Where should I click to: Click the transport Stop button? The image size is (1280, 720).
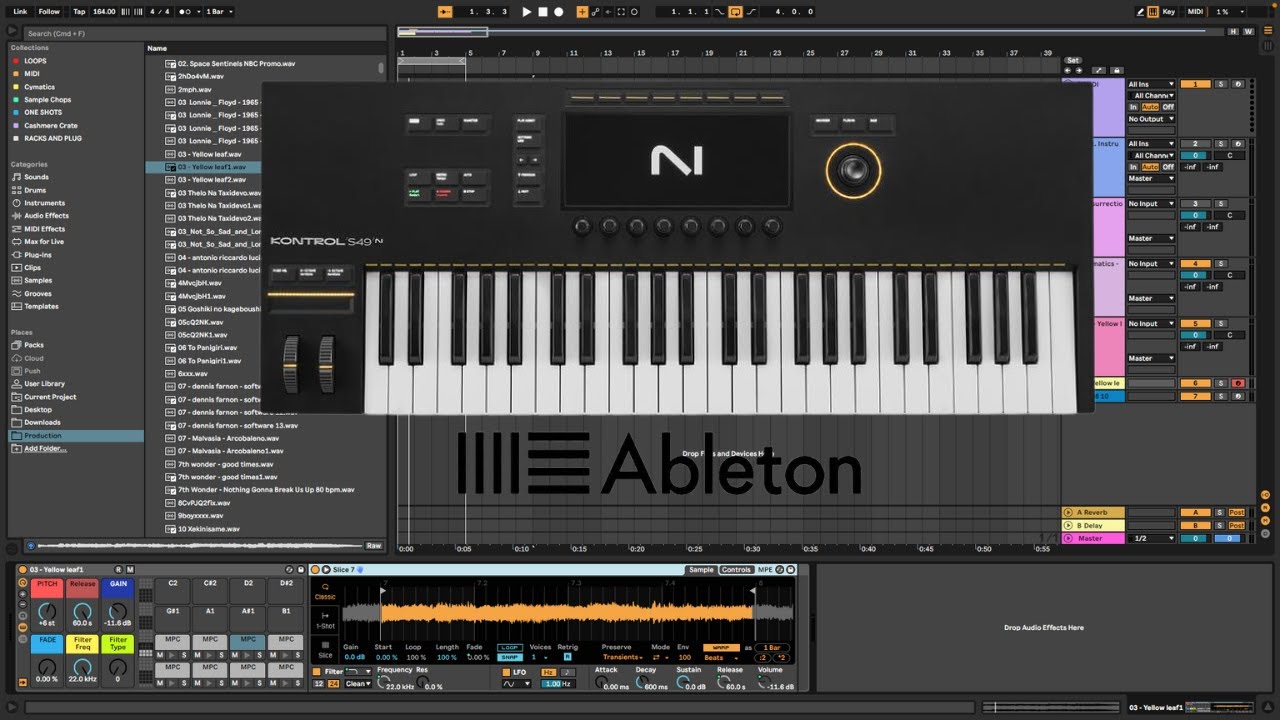tap(543, 12)
